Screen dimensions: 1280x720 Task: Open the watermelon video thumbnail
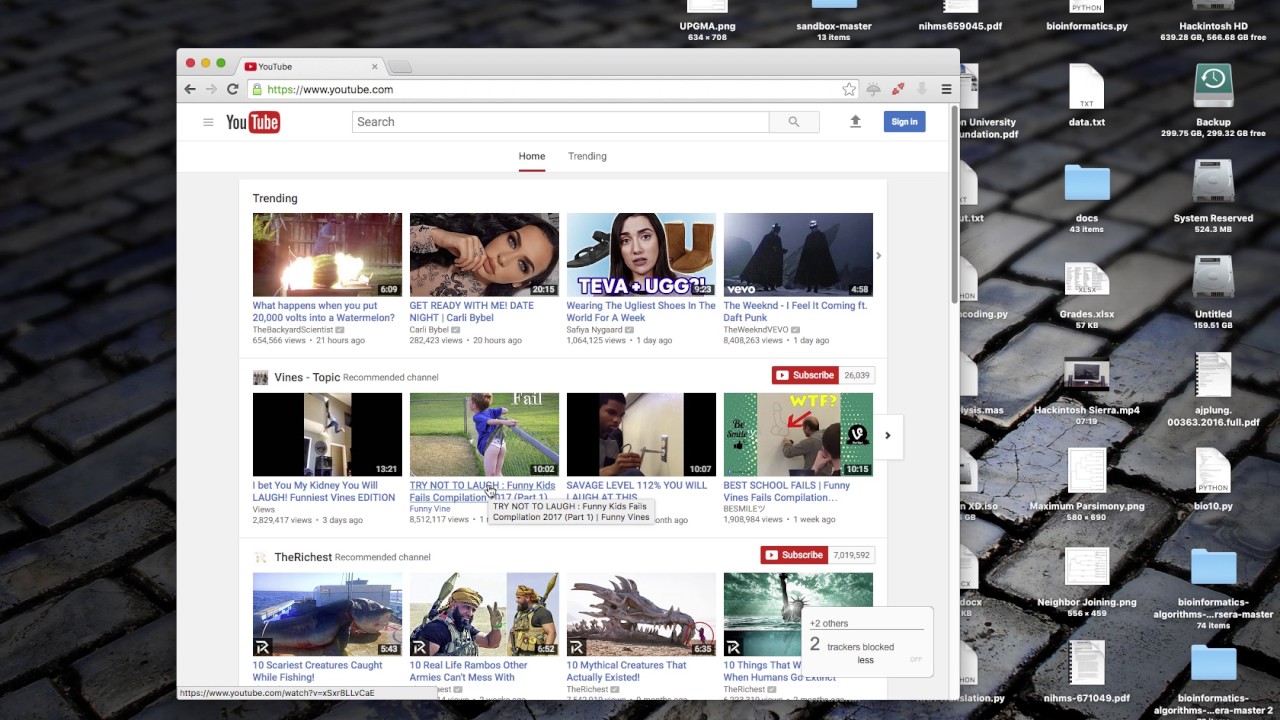click(x=327, y=254)
